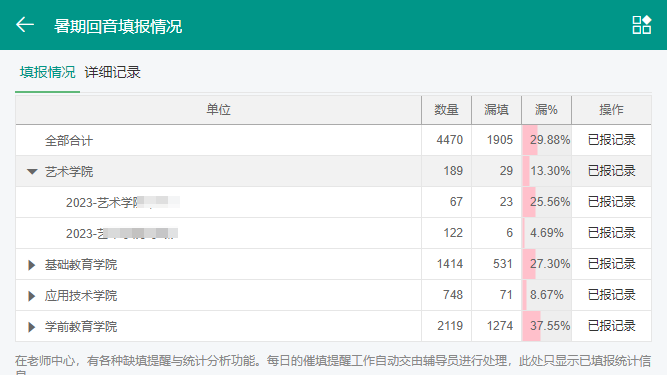The width and height of the screenshot is (667, 375).
Task: Select the 全部合计 row label
Action: (69, 141)
